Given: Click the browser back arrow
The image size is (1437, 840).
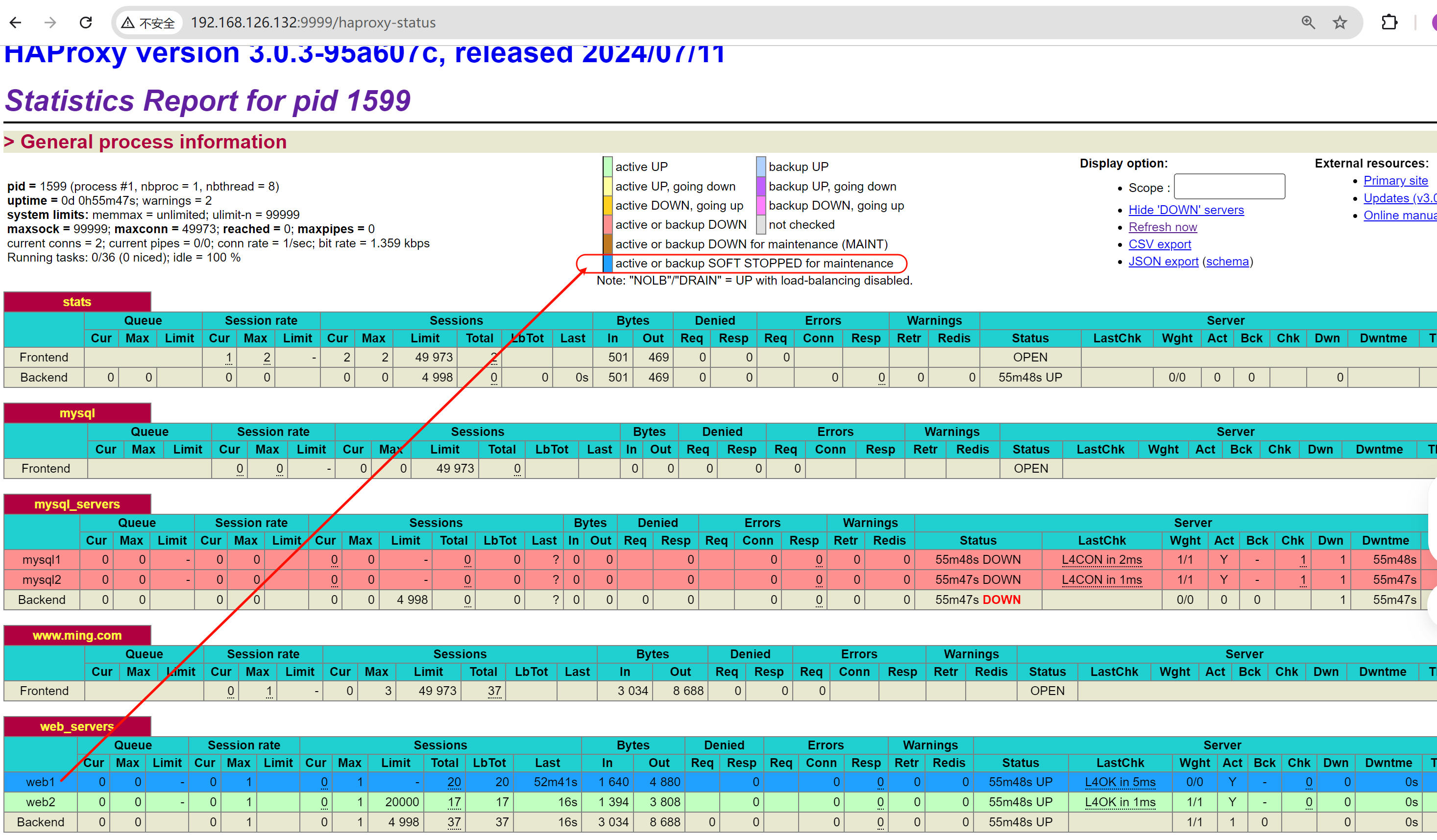Looking at the screenshot, I should (15, 22).
